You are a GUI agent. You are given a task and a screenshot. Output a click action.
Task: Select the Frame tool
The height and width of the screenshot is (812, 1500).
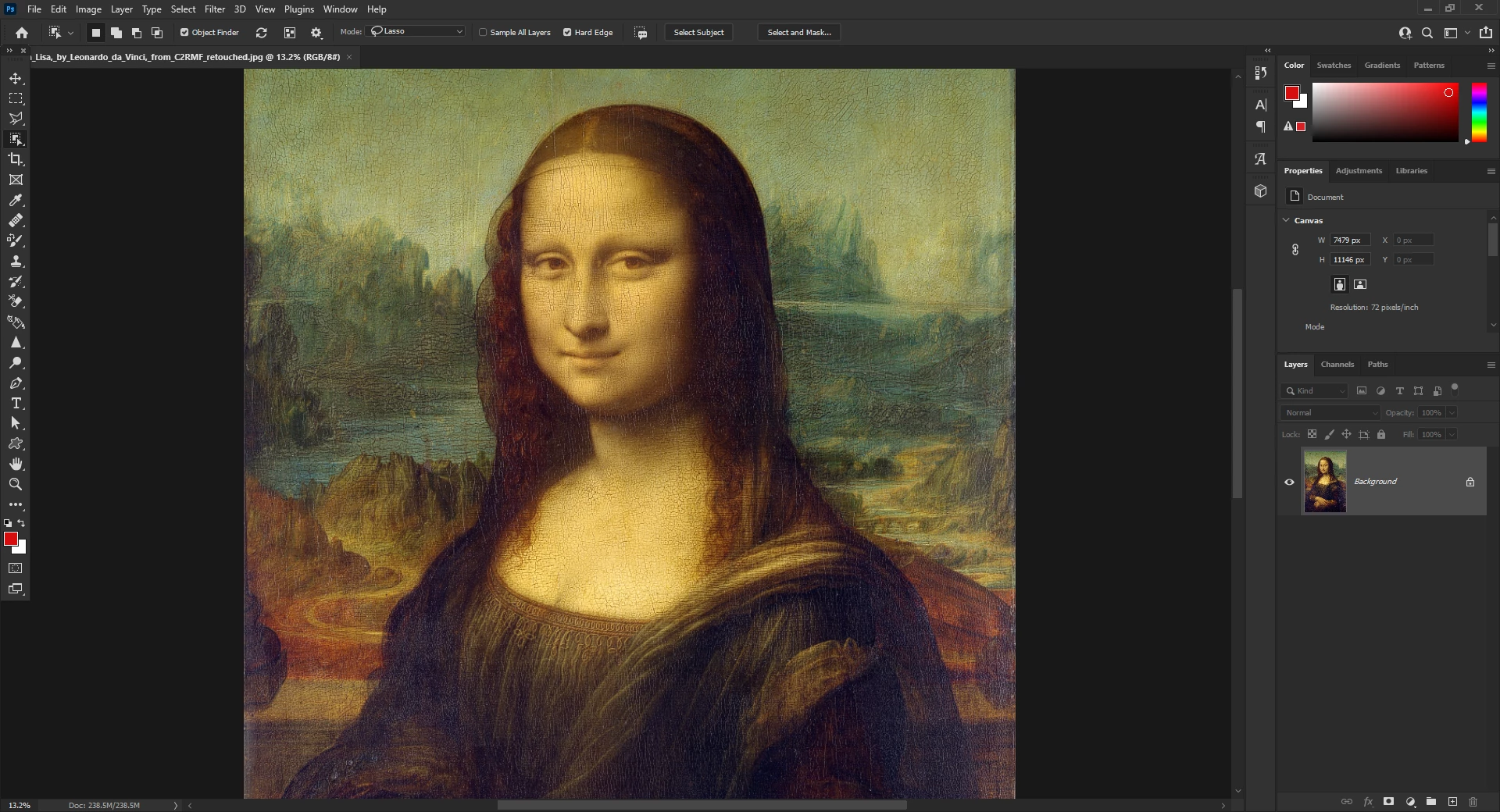point(16,180)
